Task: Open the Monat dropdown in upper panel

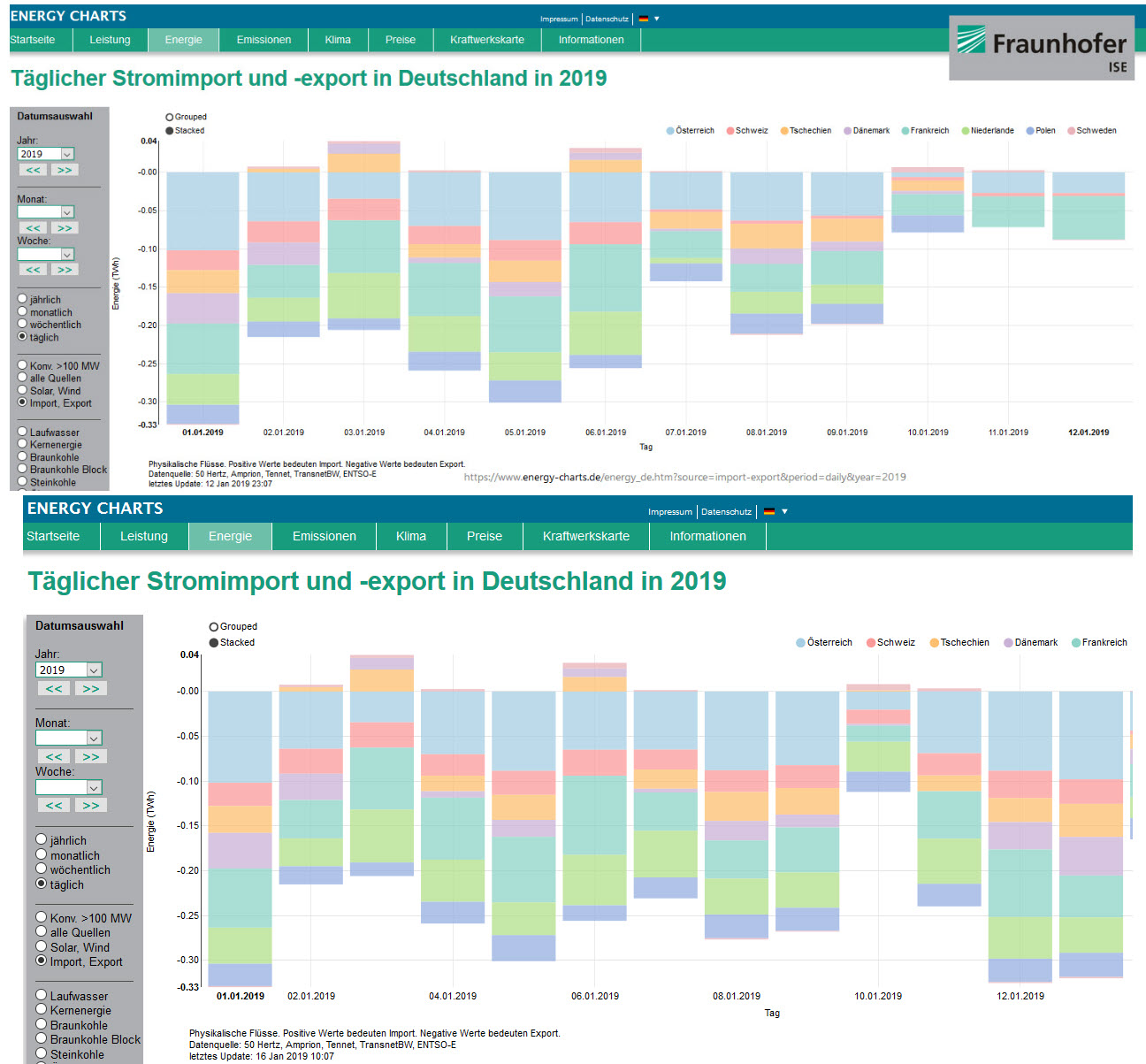Action: (45, 212)
